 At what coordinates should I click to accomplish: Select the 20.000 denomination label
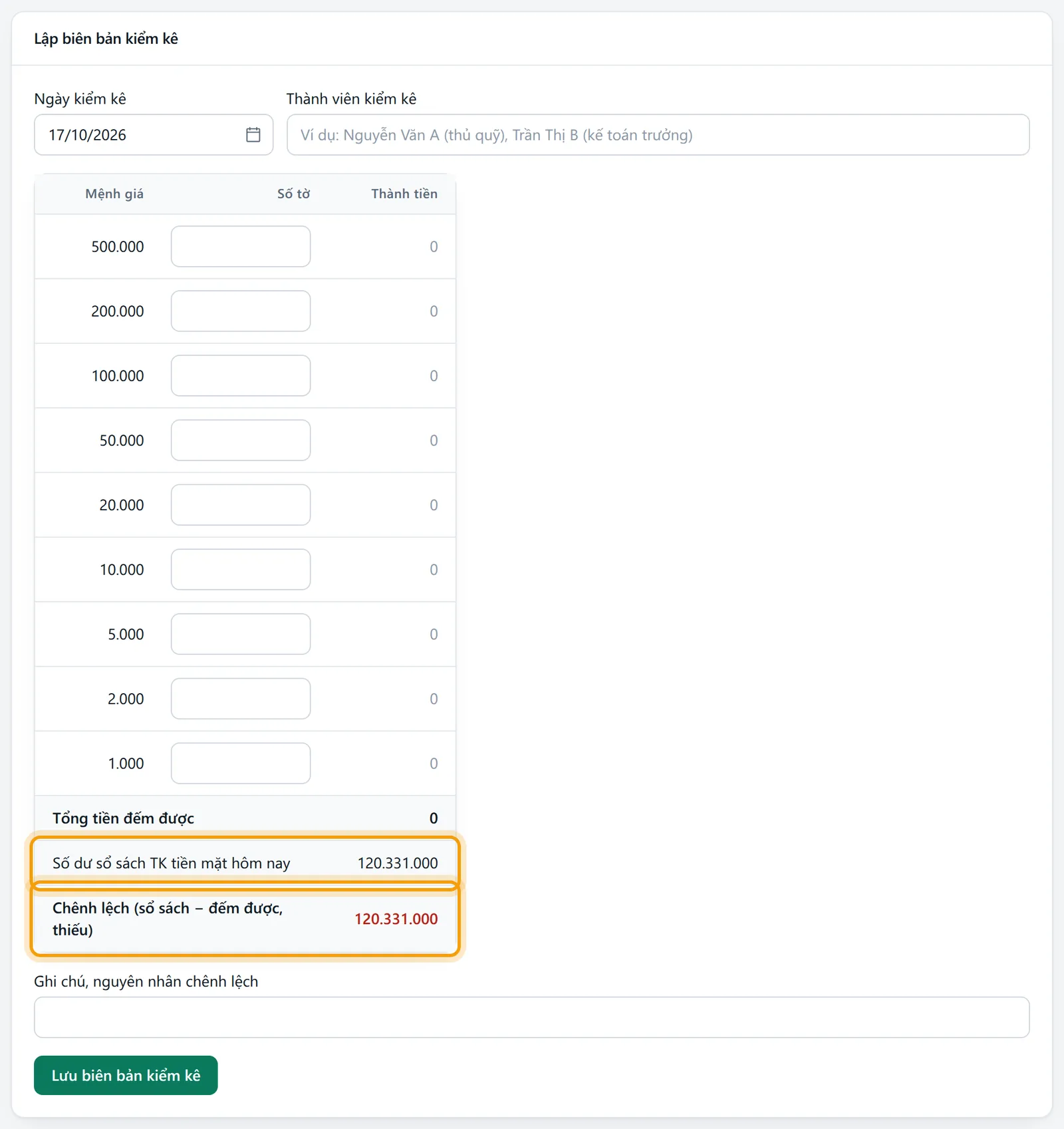122,504
